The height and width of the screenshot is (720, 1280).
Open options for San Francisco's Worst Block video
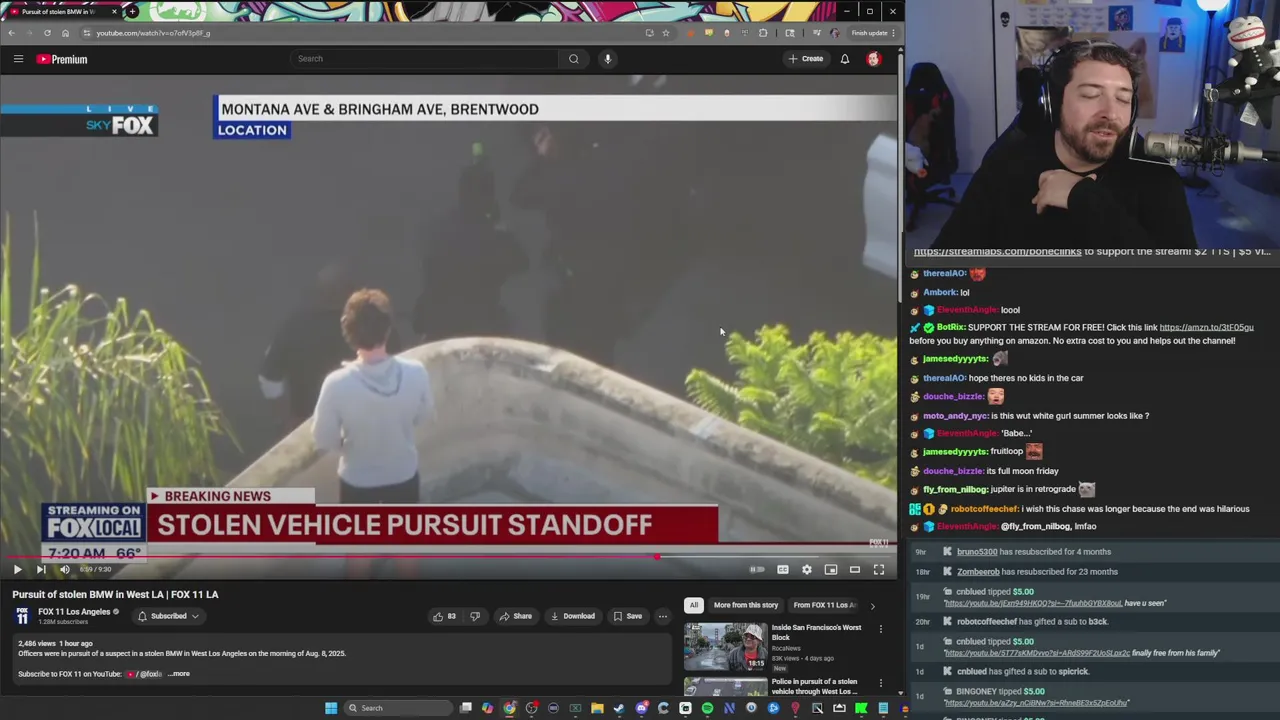coord(881,629)
